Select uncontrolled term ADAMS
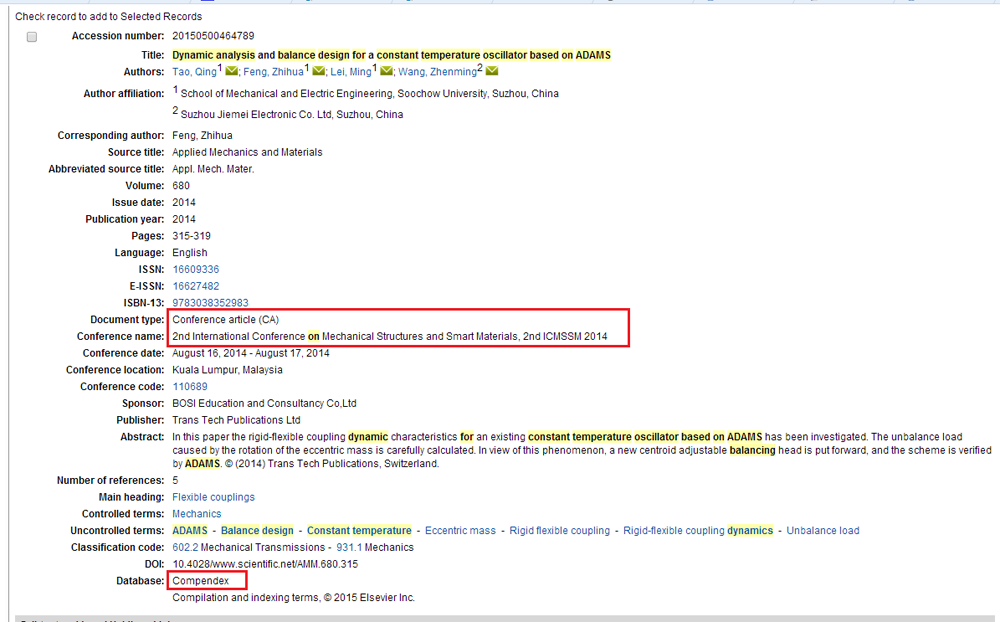Screen dimensions: 1000x622 190,531
